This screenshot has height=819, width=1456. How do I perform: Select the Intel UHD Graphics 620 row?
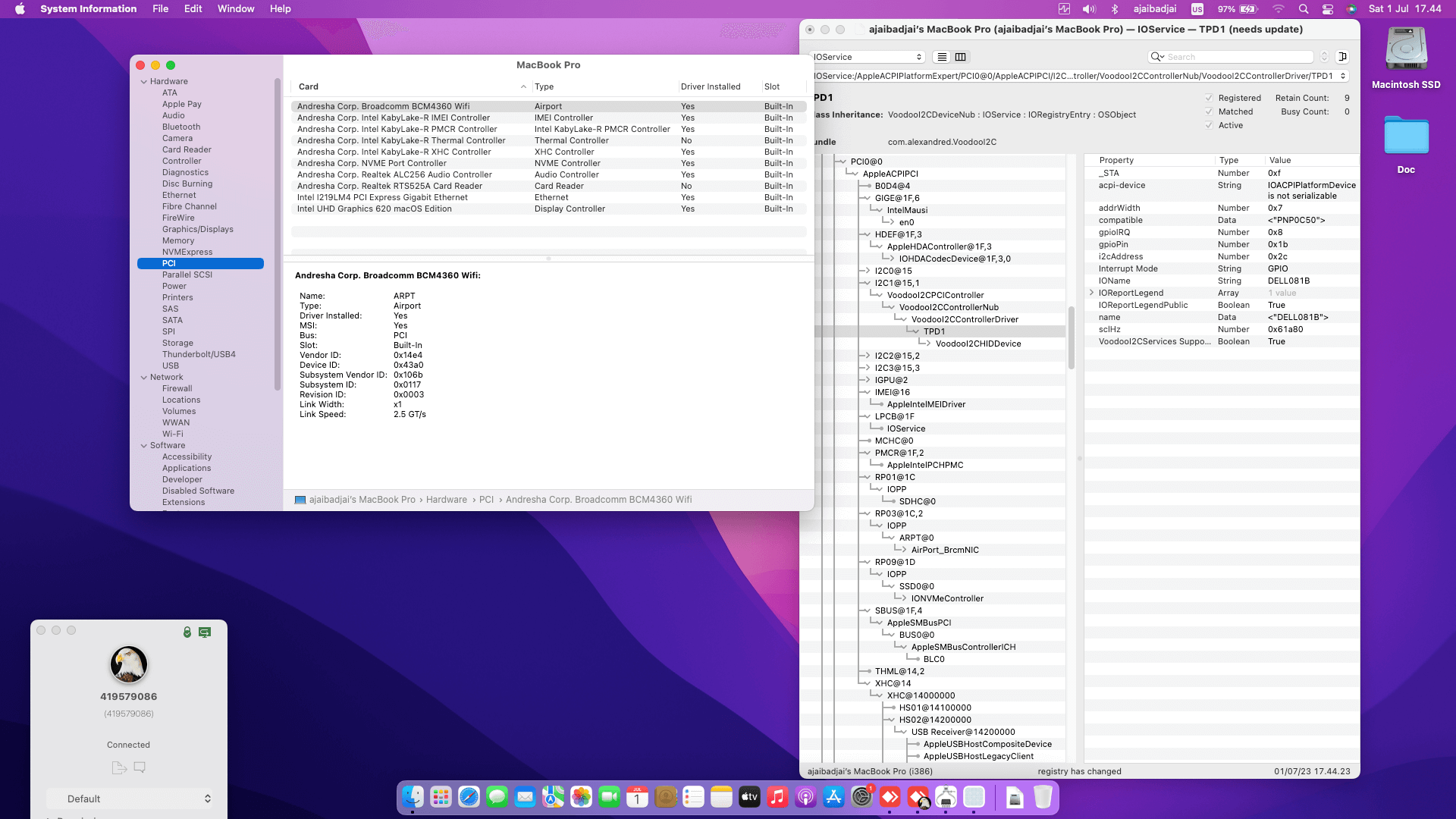(548, 209)
